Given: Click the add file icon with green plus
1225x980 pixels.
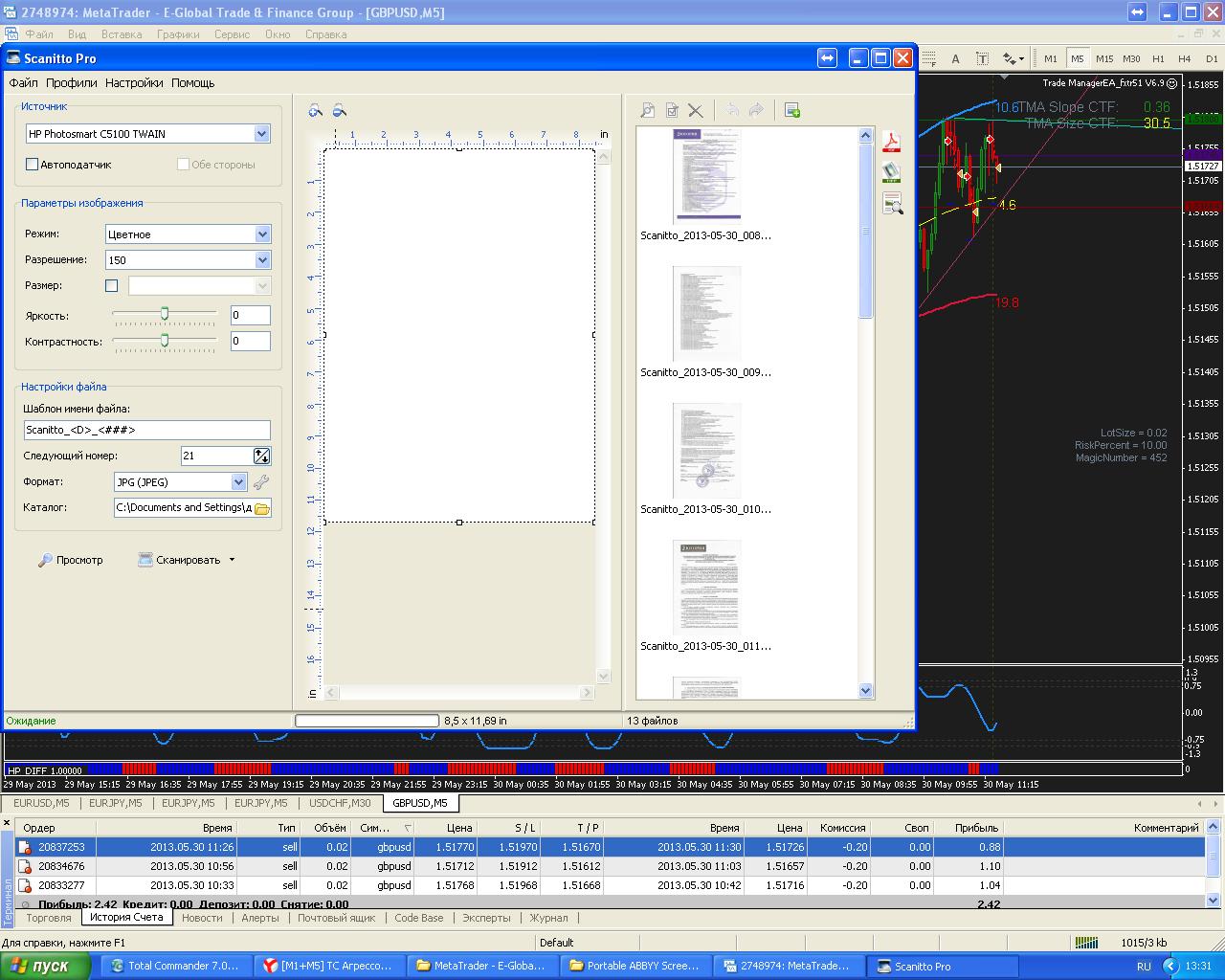Looking at the screenshot, I should point(792,111).
